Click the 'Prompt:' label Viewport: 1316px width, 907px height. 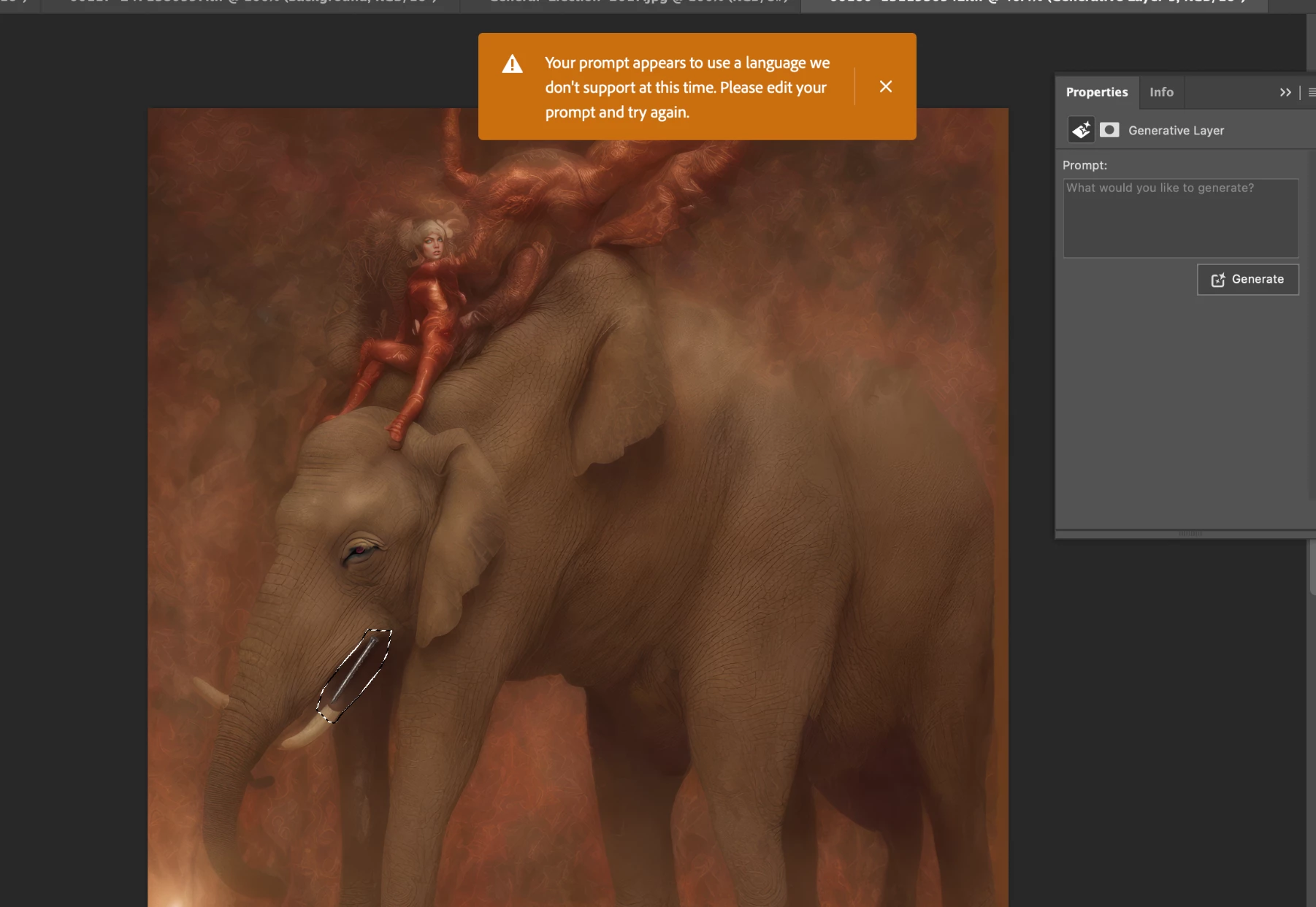click(x=1084, y=166)
